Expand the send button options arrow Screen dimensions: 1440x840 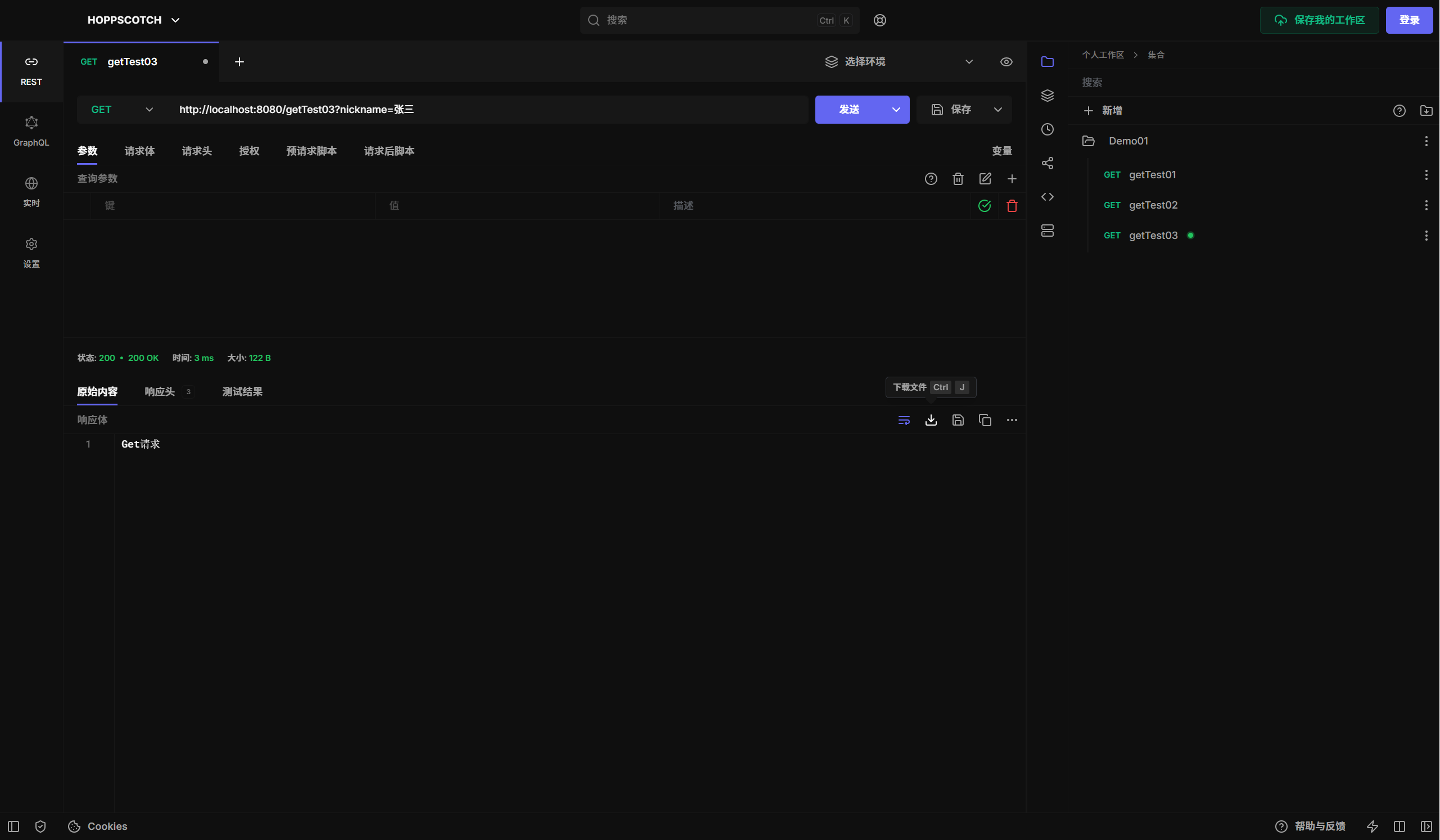pyautogui.click(x=895, y=109)
